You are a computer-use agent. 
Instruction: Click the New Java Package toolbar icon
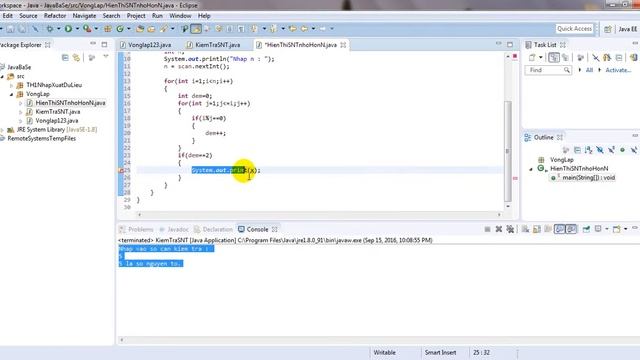pyautogui.click(x=108, y=29)
